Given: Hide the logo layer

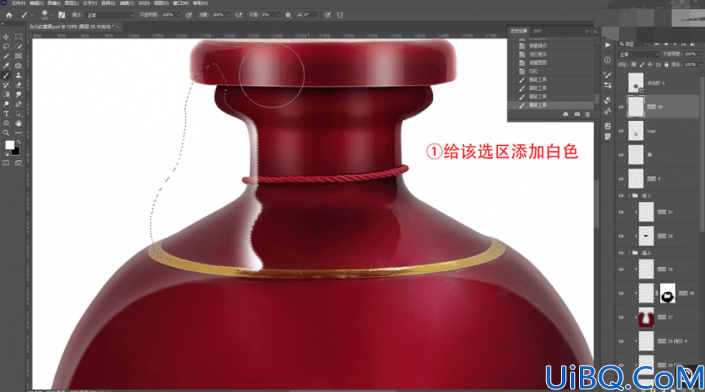Looking at the screenshot, I should click(621, 131).
